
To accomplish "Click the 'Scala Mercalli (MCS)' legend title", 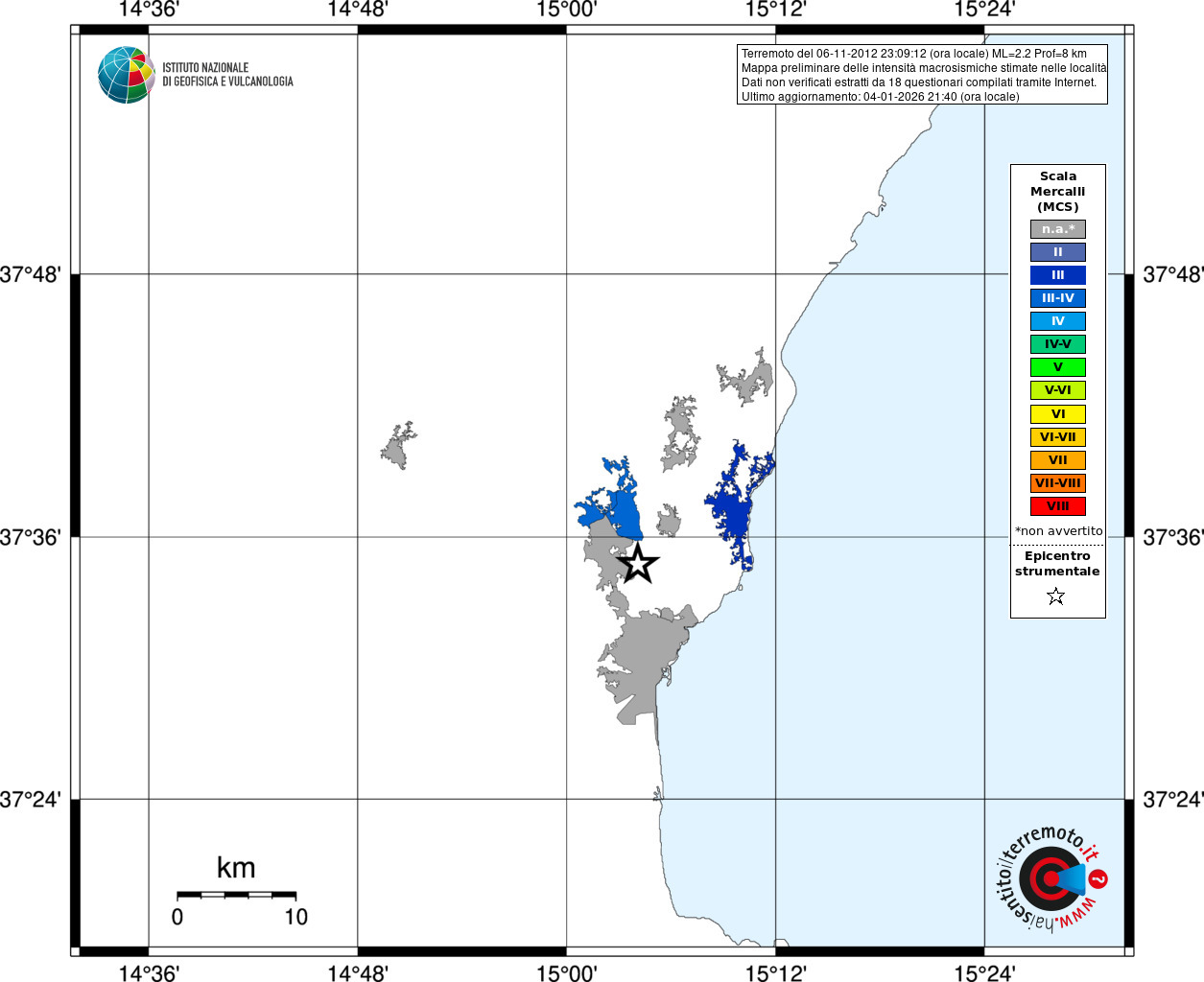I will pyautogui.click(x=1058, y=192).
